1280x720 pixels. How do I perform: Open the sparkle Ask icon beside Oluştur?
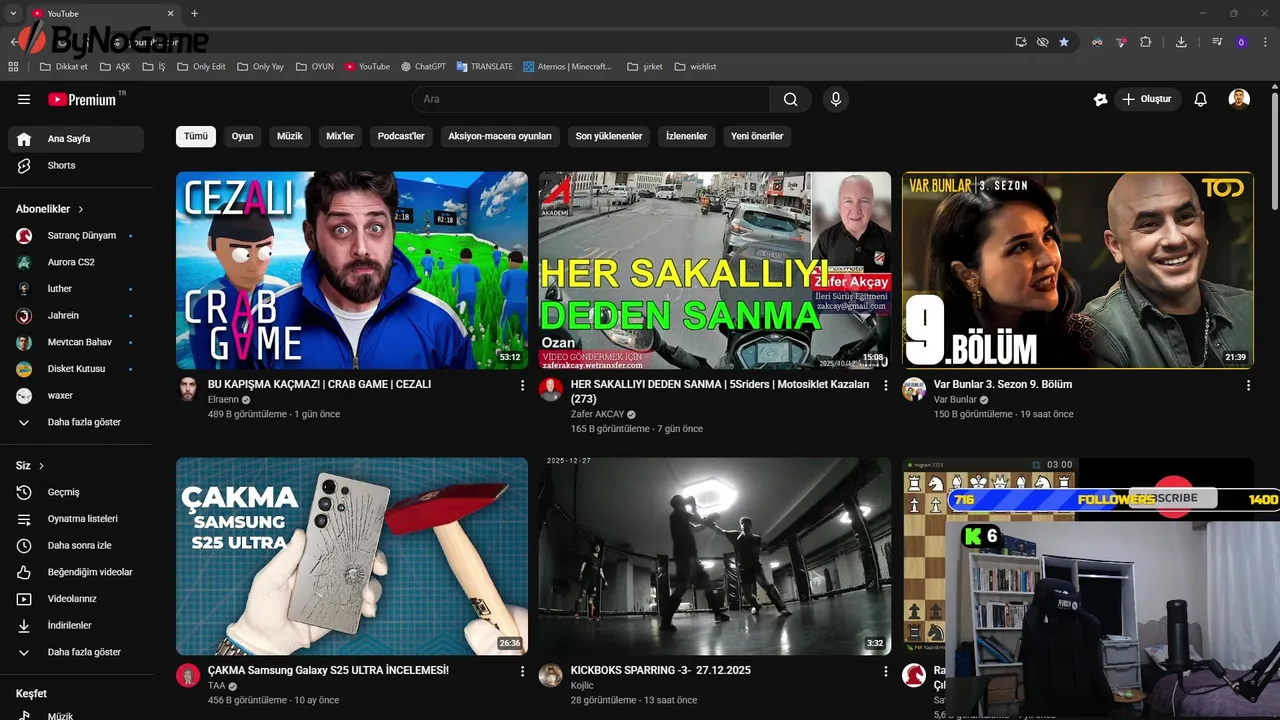pyautogui.click(x=1100, y=99)
